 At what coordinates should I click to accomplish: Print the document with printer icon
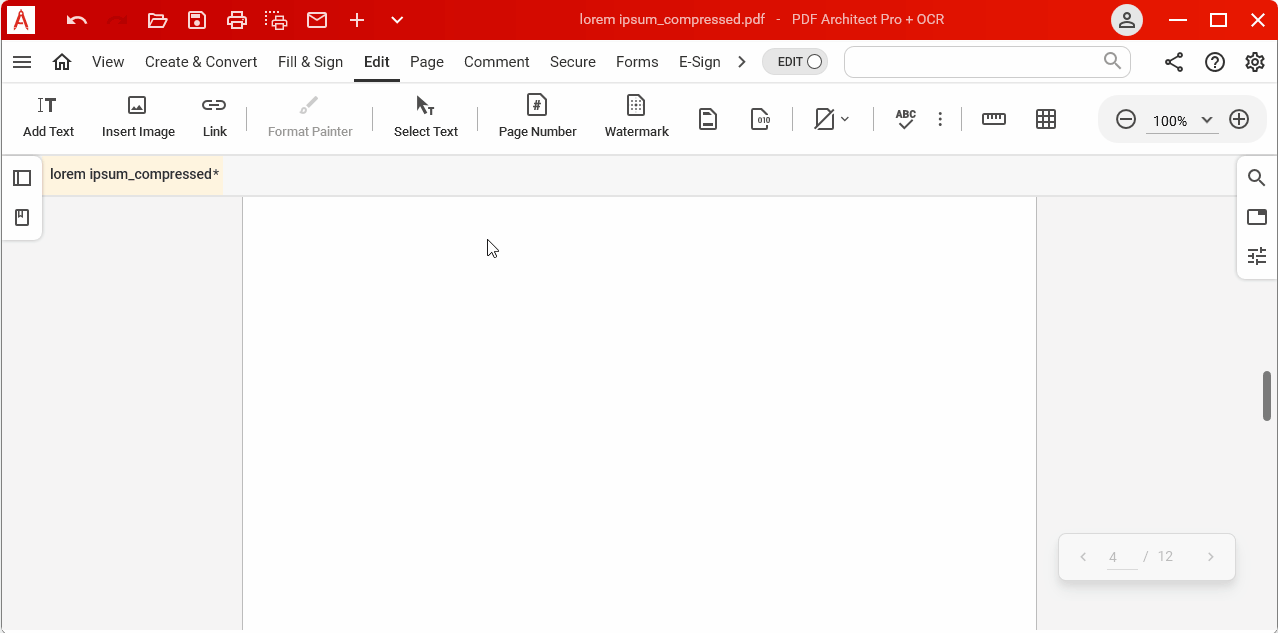pos(237,20)
